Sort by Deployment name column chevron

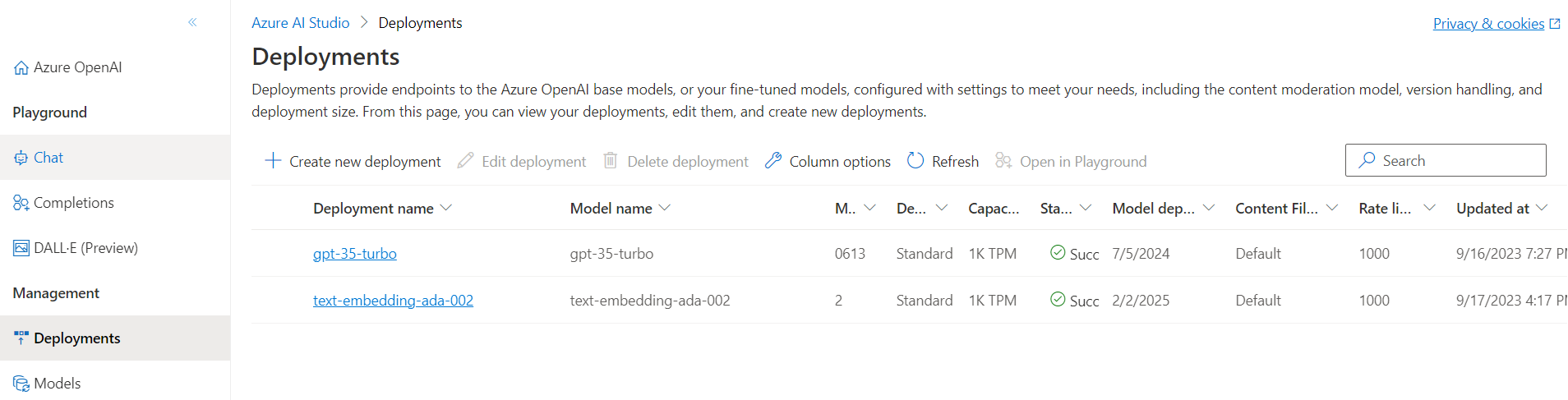click(x=446, y=208)
